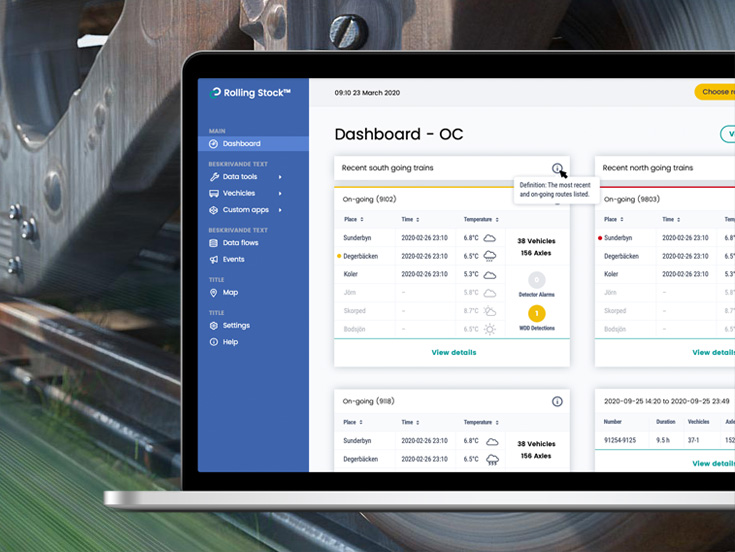Click the yellow Choose button
Screen dimensions: 735x552
pyautogui.click(x=715, y=92)
